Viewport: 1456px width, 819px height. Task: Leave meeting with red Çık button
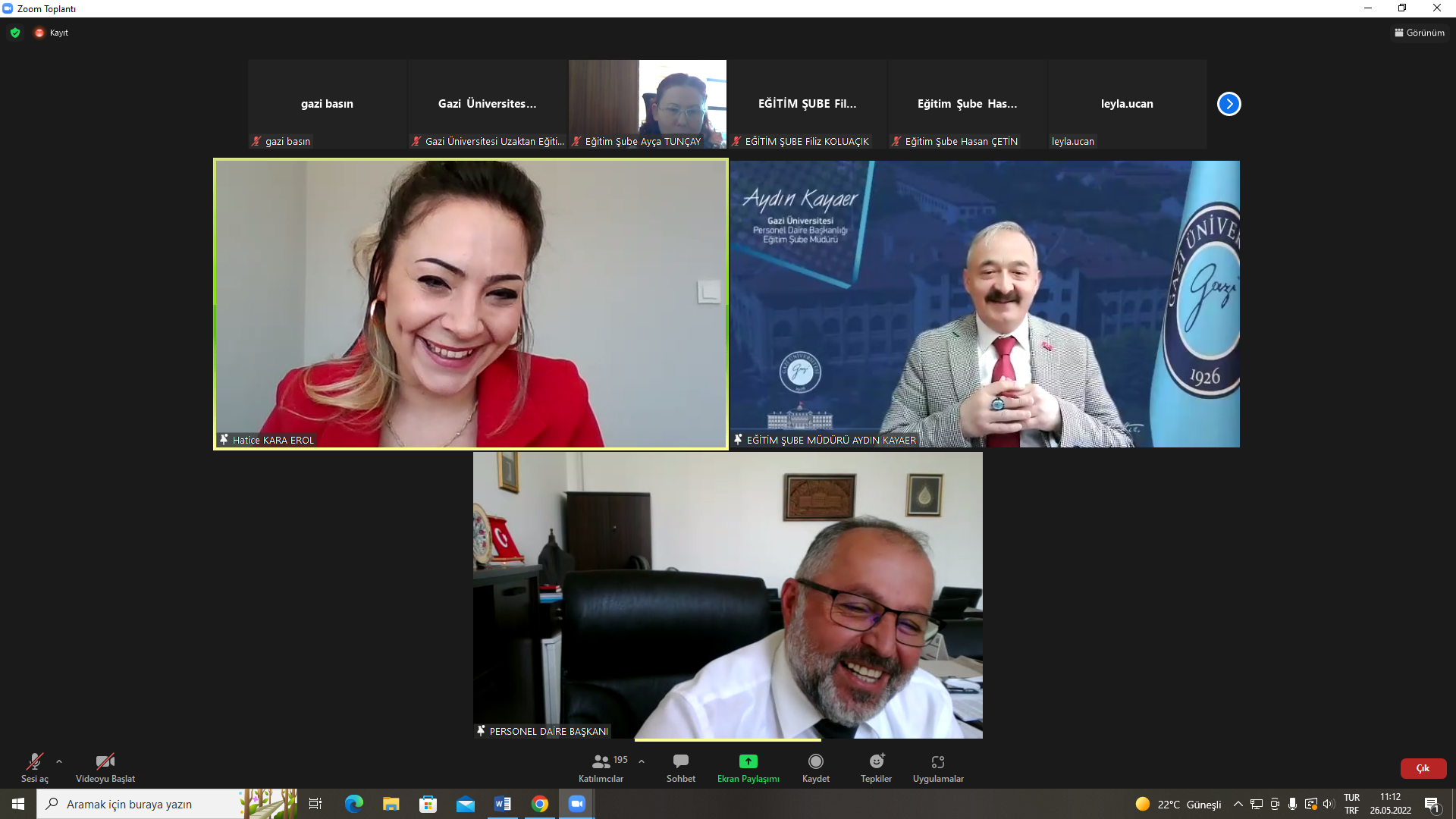tap(1423, 768)
